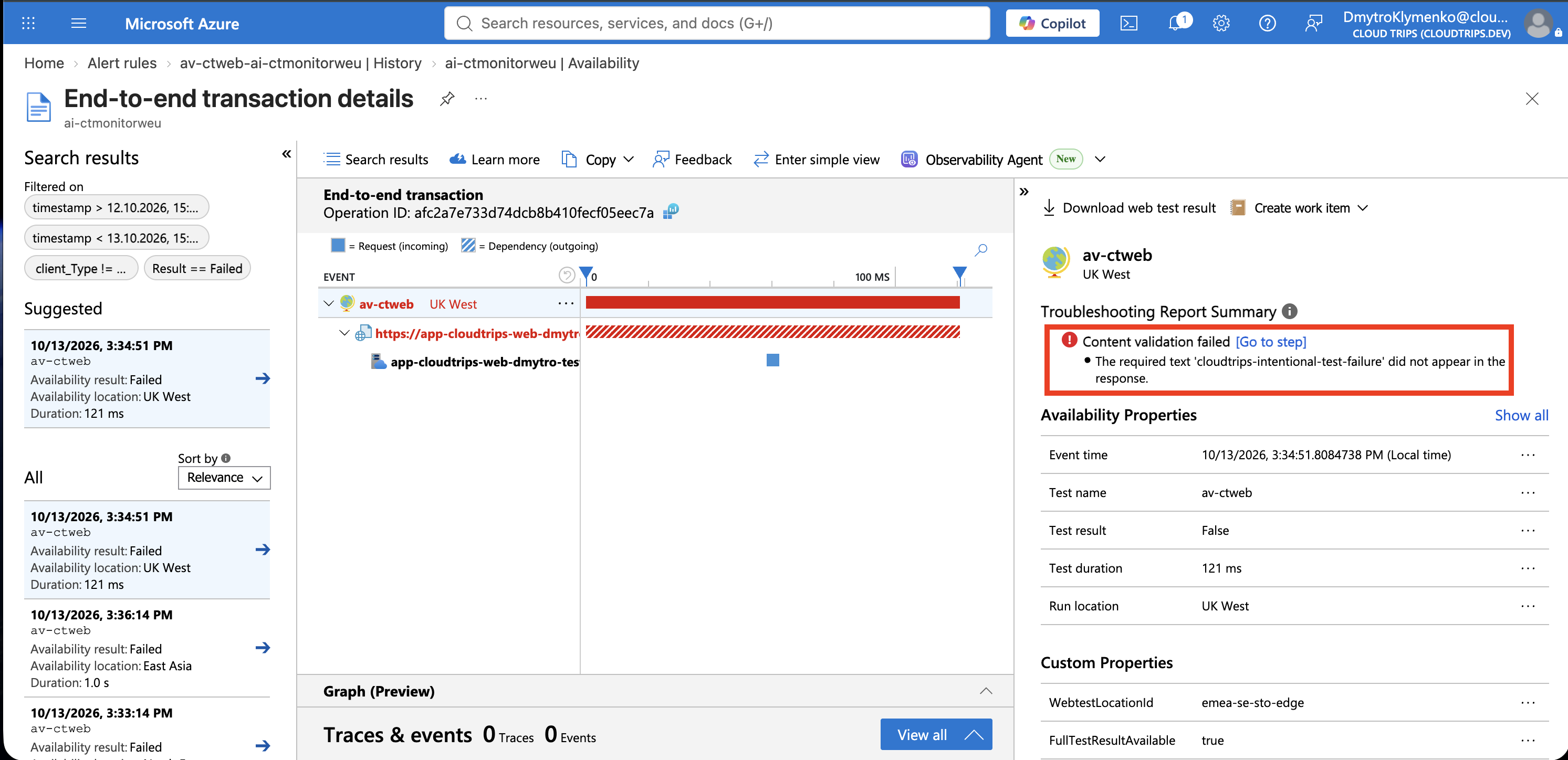This screenshot has width=1568, height=760.
Task: Collapse the av-ctweb UK West row
Action: pos(329,304)
